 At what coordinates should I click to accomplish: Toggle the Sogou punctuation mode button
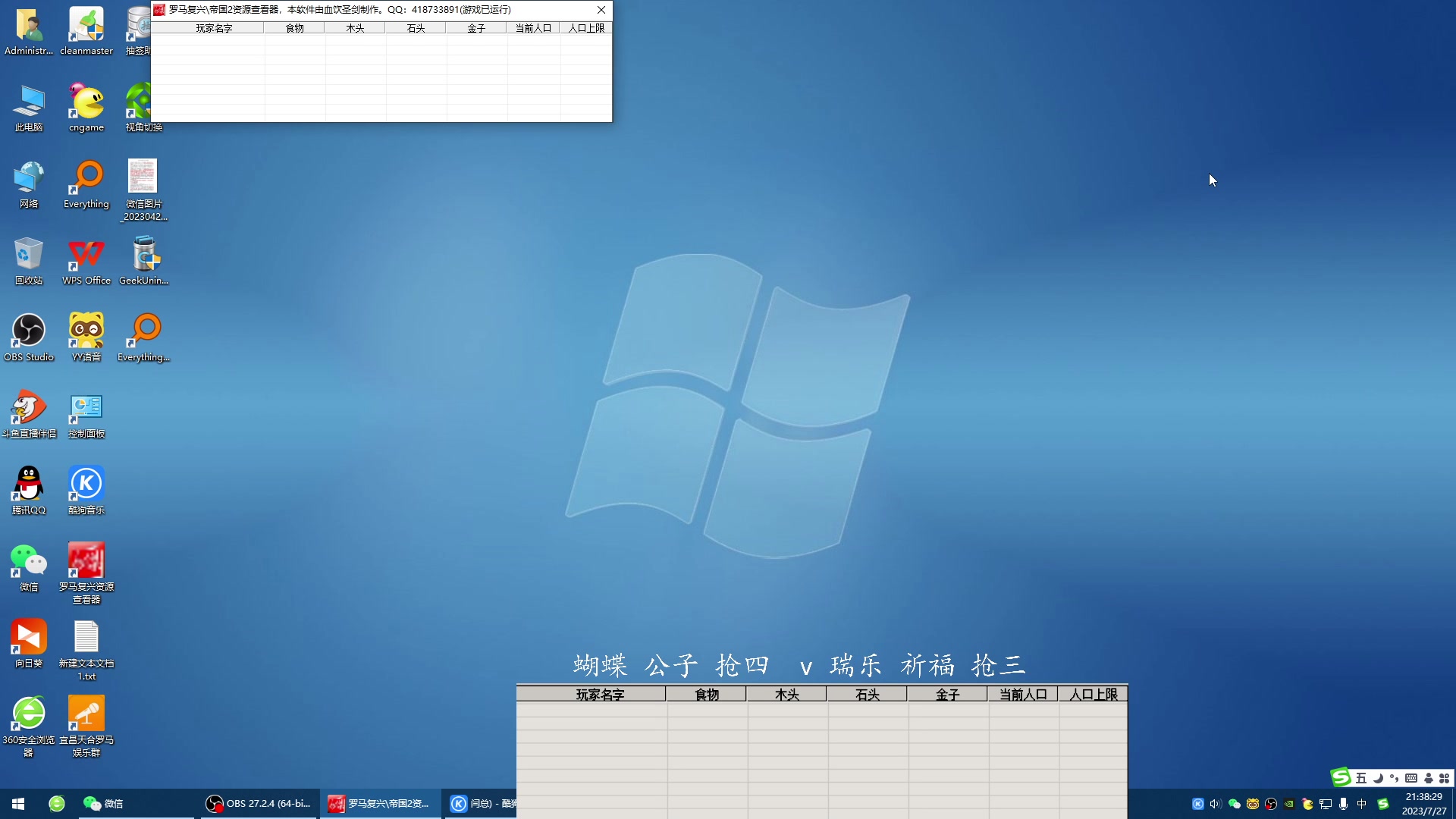pos(1394,778)
